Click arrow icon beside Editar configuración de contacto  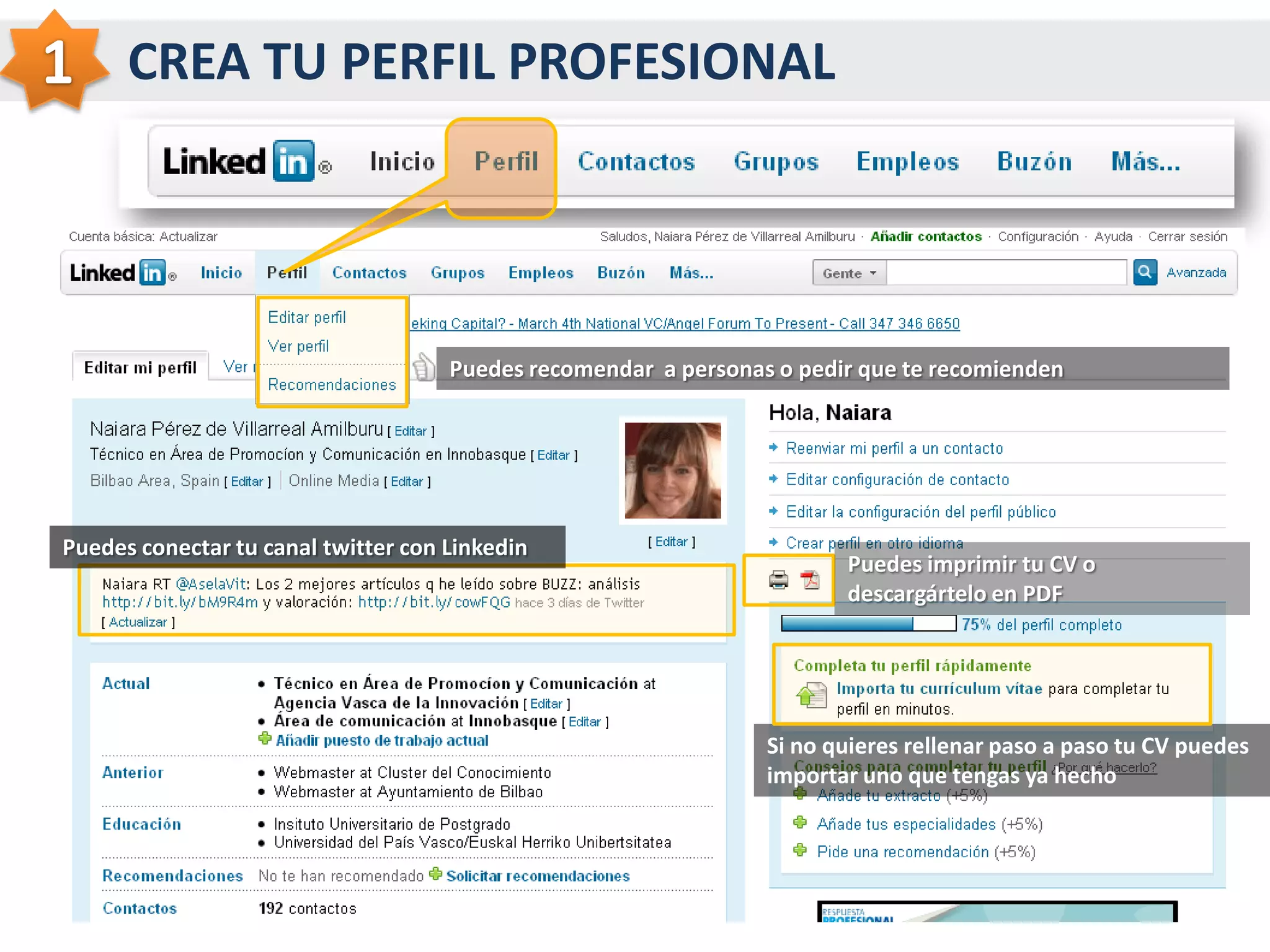pos(773,478)
